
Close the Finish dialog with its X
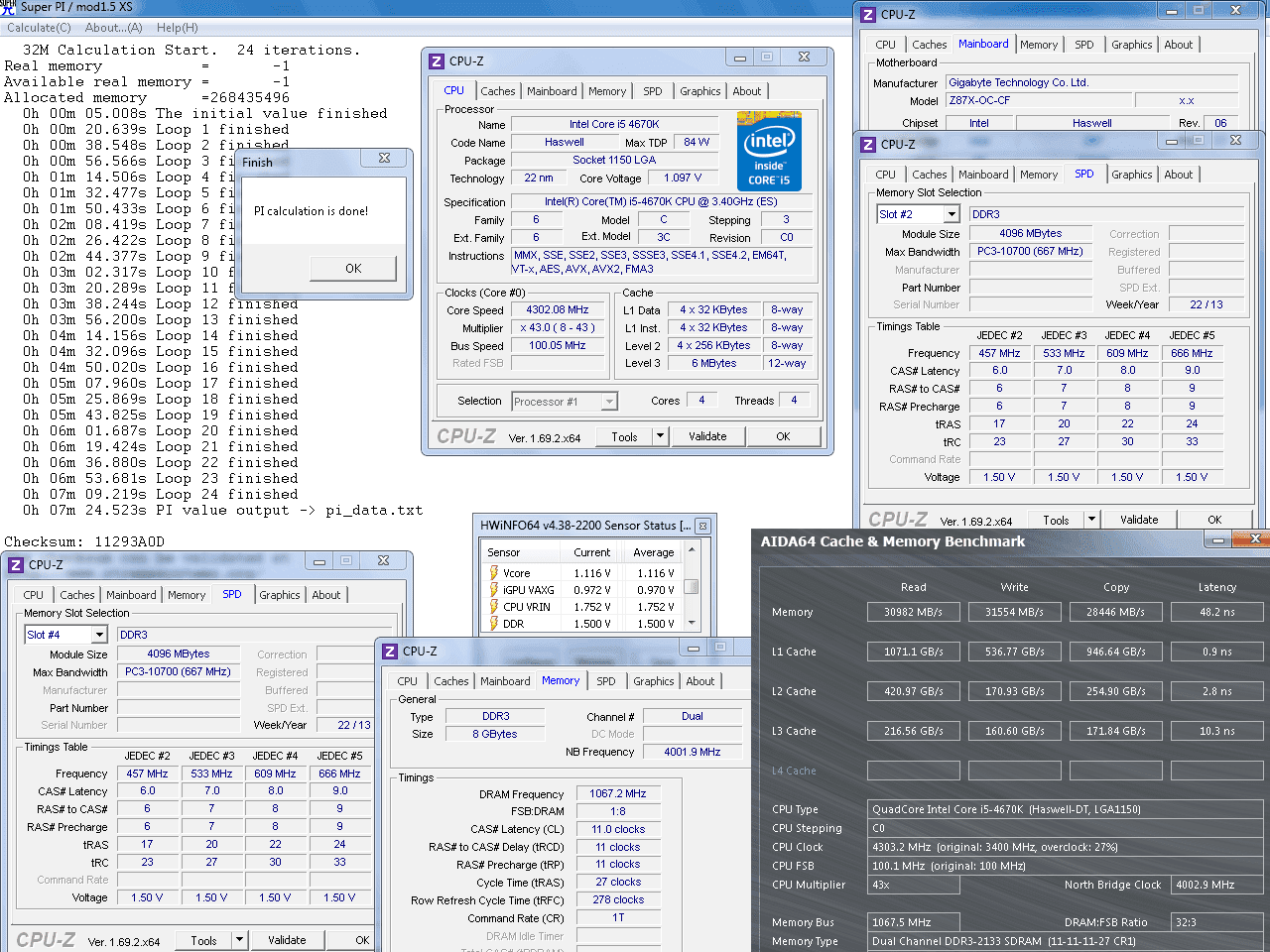click(x=384, y=159)
